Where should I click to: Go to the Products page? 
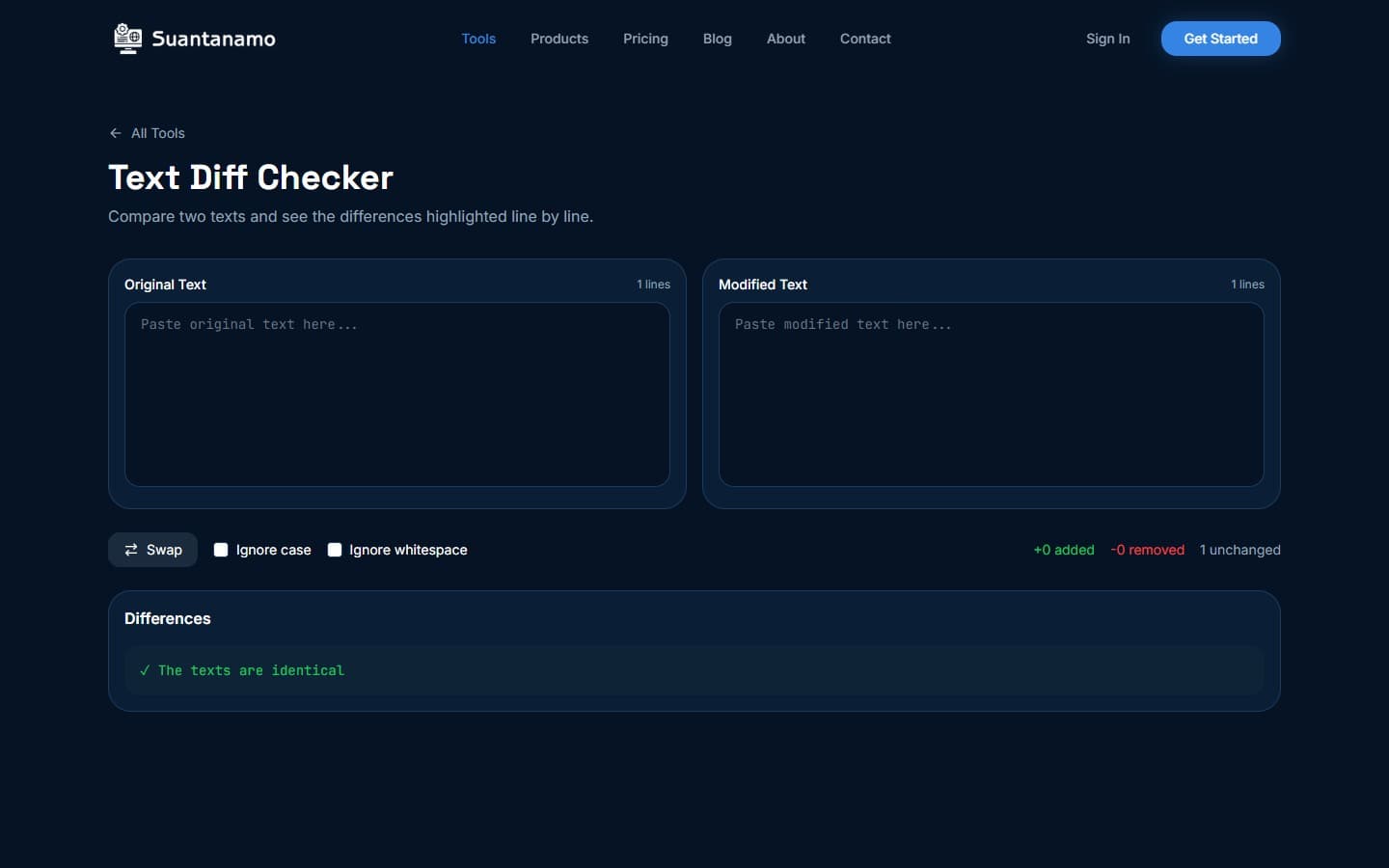tap(559, 39)
